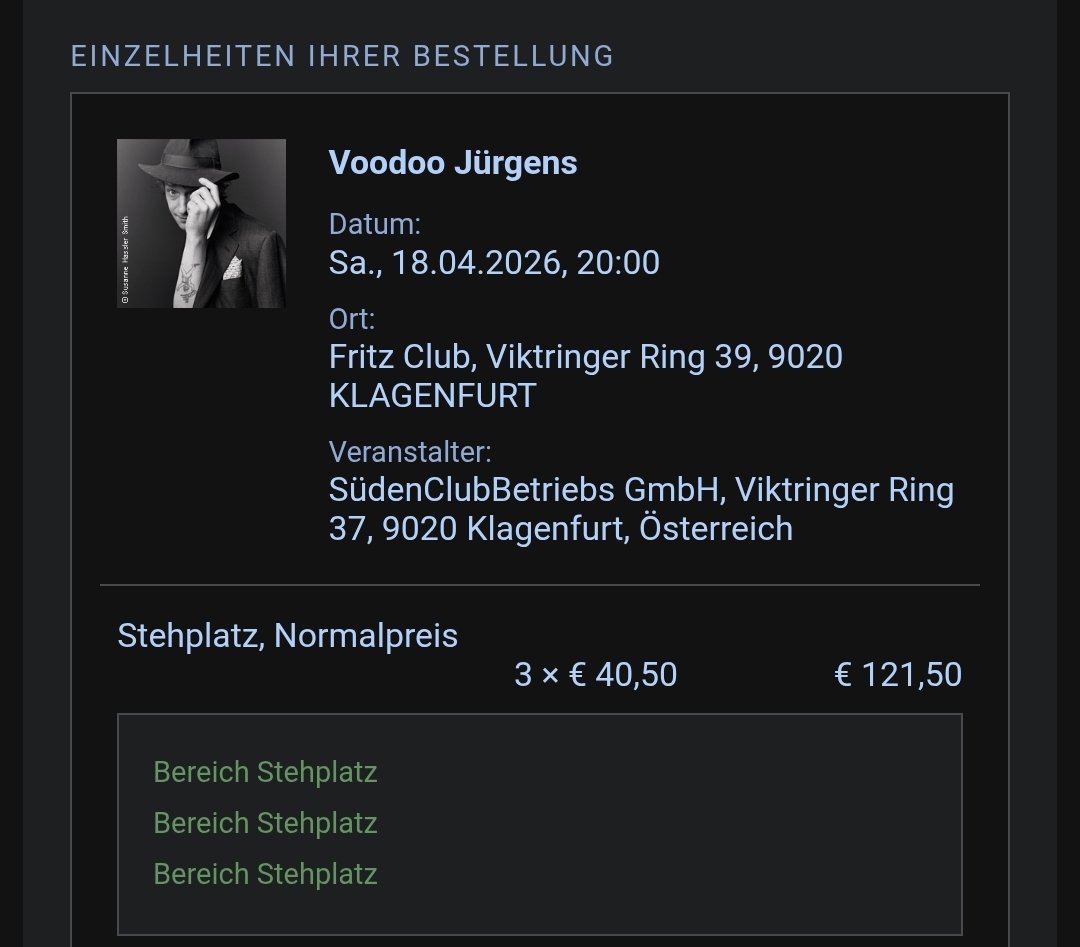Click the hat in the artist photo

click(187, 161)
